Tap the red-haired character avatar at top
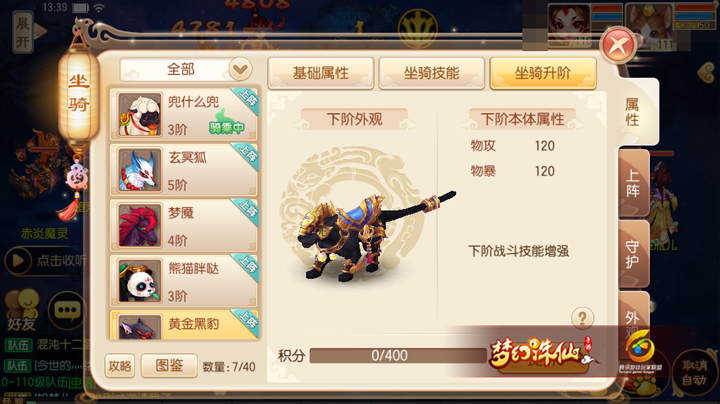 point(569,25)
